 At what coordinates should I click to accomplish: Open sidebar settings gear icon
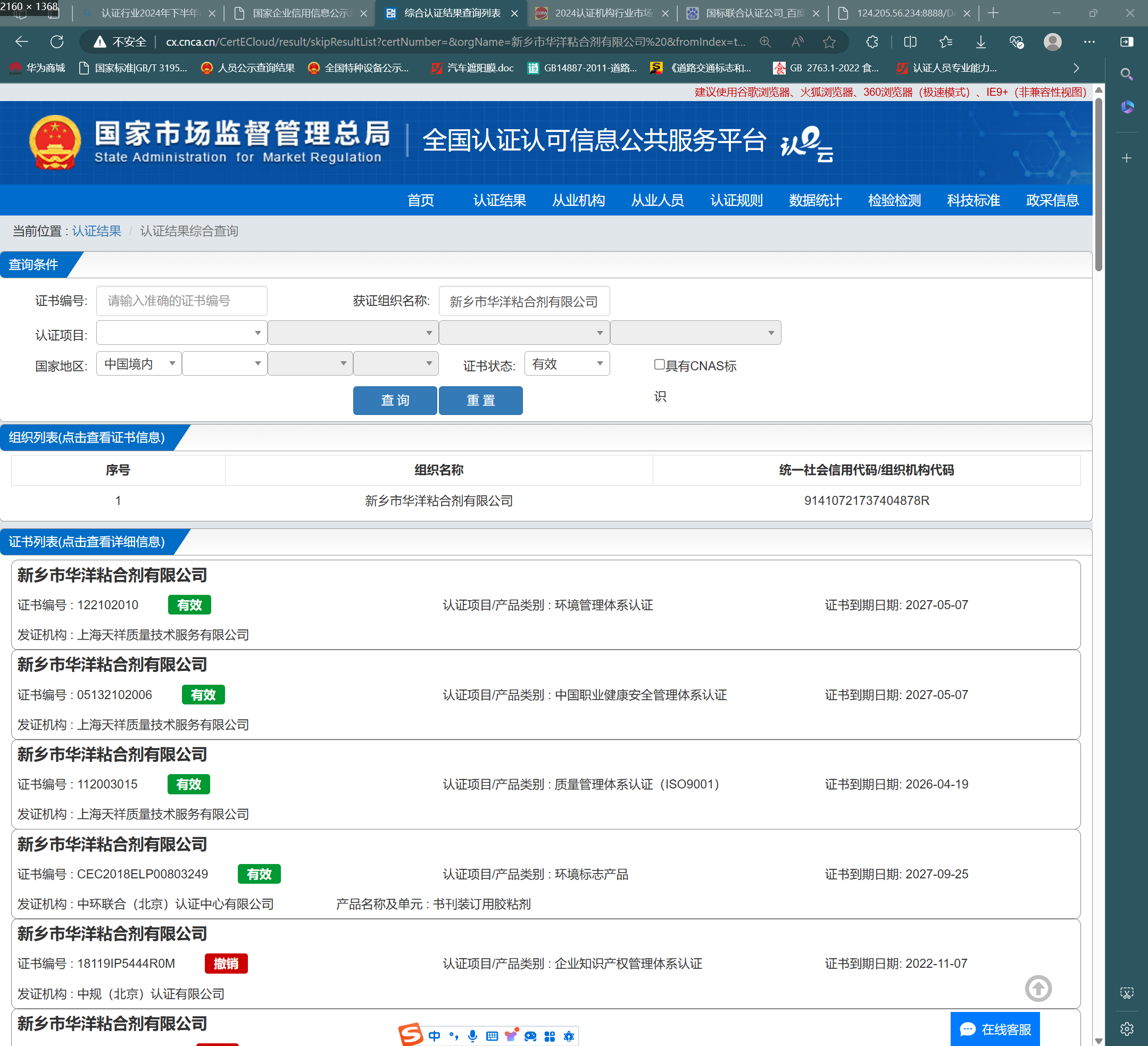click(x=1126, y=1028)
